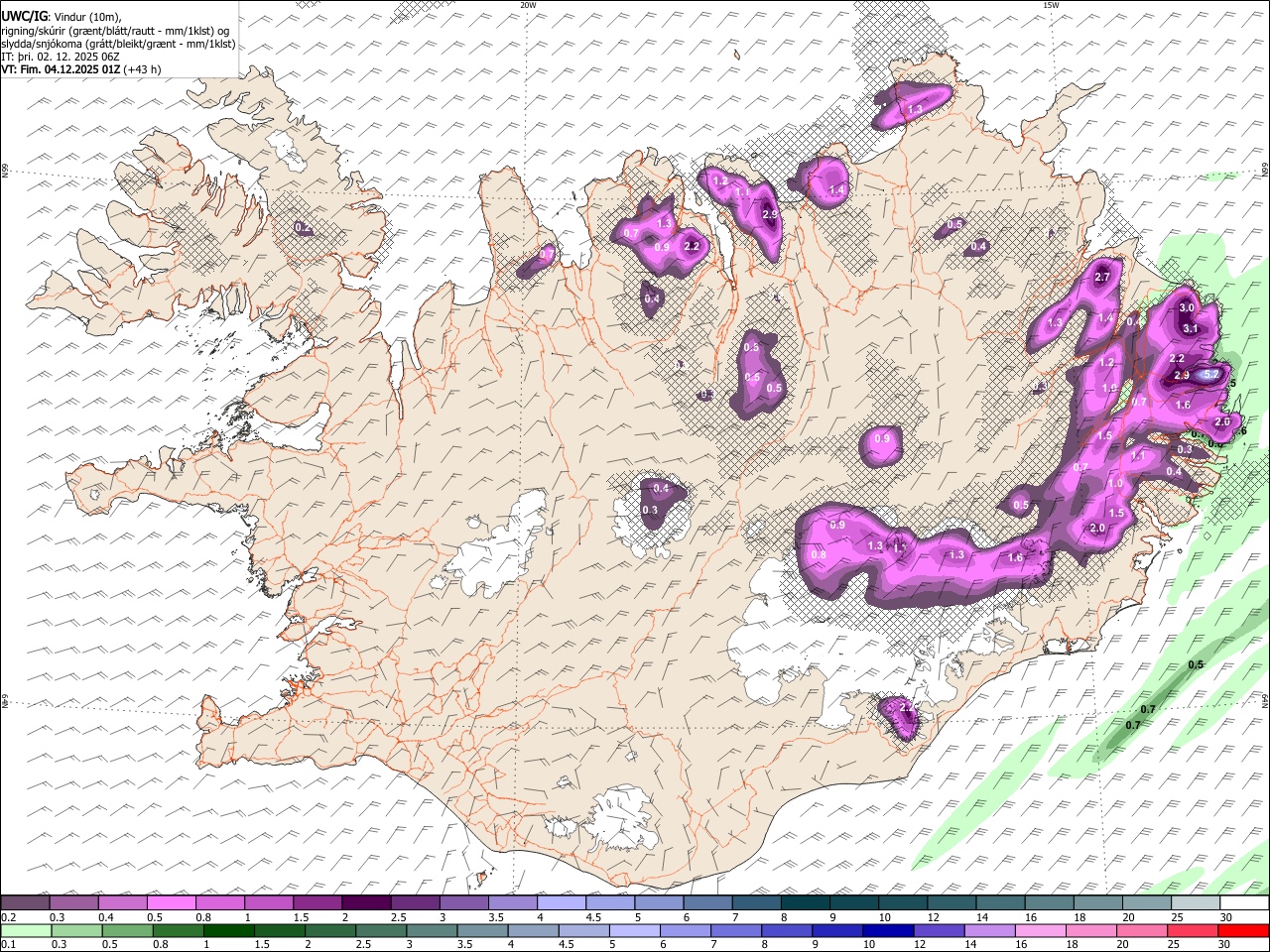Click the pale pink 16 swatch in lower legend bar

point(1039,931)
